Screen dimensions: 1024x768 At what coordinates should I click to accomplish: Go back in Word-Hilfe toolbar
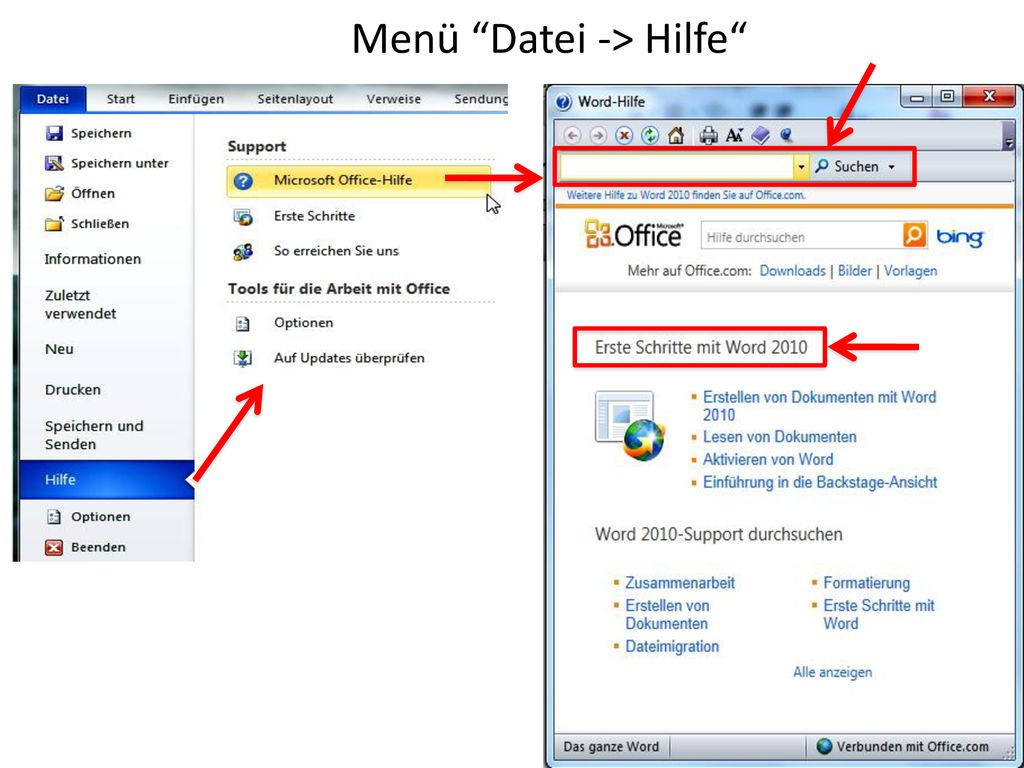click(x=572, y=135)
